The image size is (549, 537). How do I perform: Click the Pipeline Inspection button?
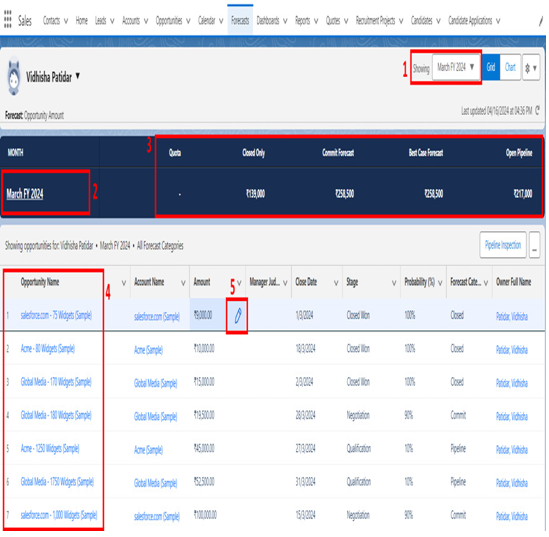pos(503,245)
